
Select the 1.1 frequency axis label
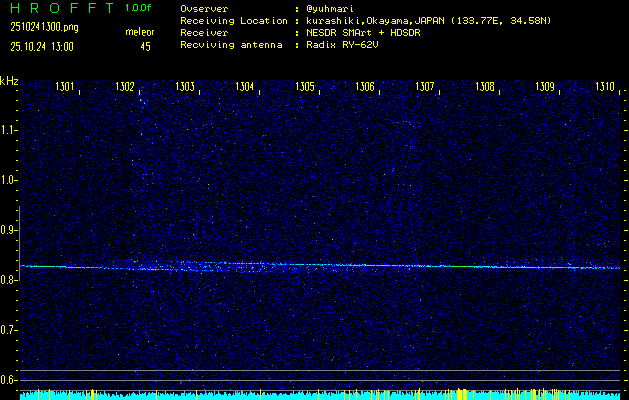click(9, 130)
